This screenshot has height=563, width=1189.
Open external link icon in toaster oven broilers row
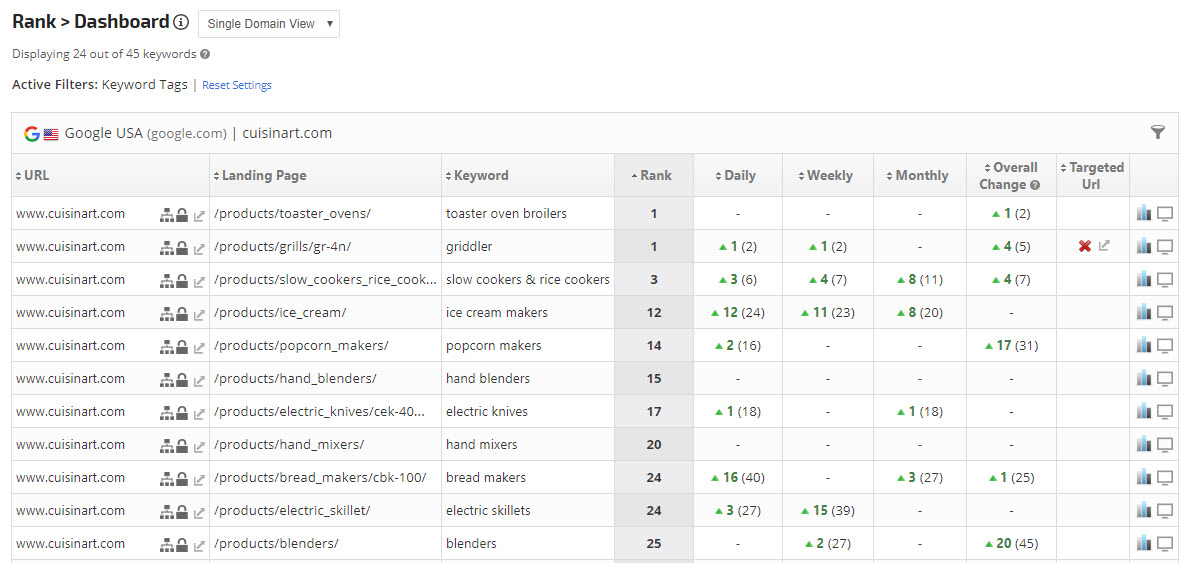[x=199, y=215]
